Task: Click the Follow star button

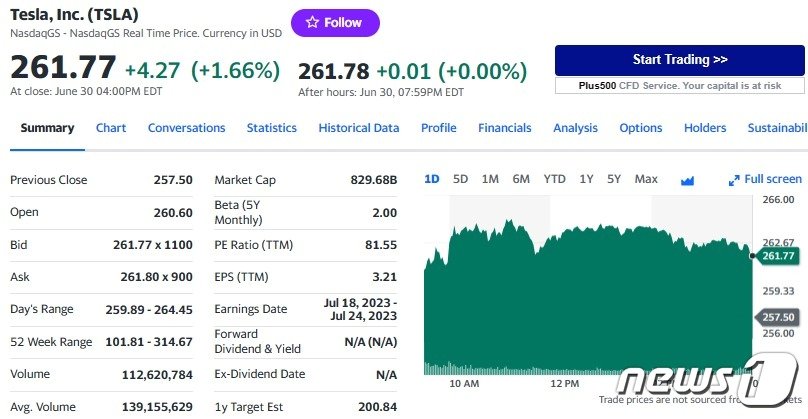Action: pyautogui.click(x=335, y=23)
